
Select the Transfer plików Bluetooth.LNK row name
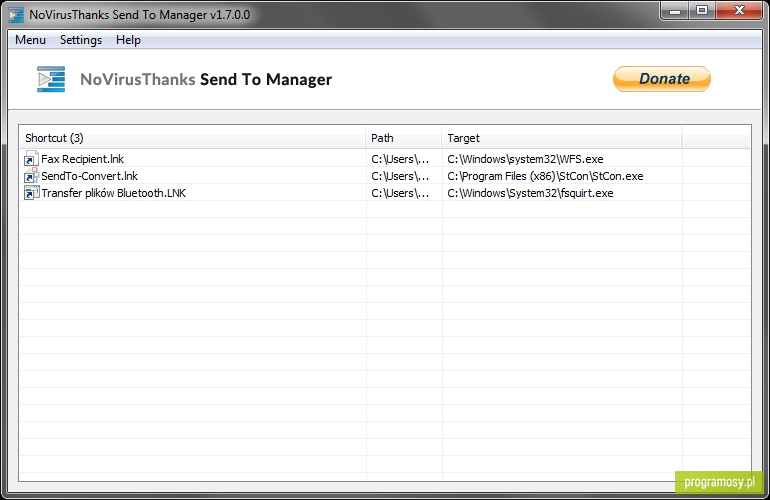(113, 193)
